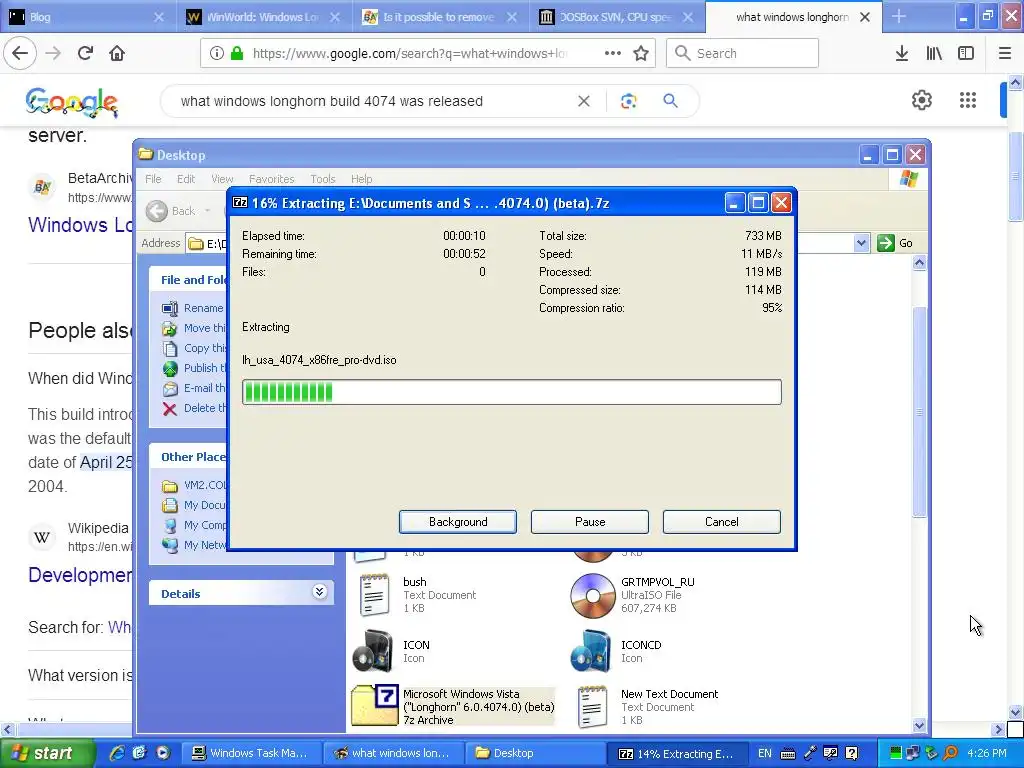Switch to DOSBox SVN CPU speed tab
1024x768 pixels.
tap(614, 17)
